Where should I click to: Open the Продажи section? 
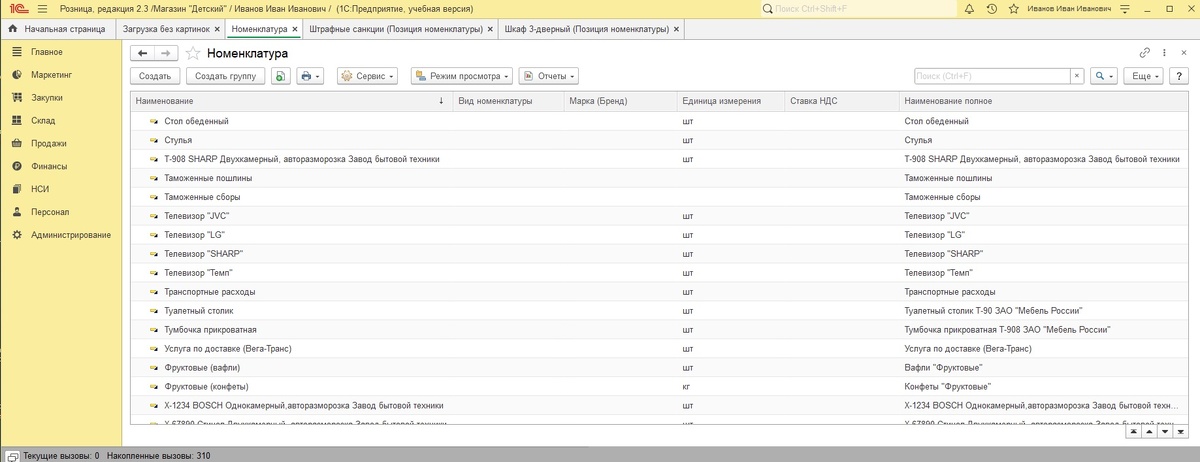61,144
